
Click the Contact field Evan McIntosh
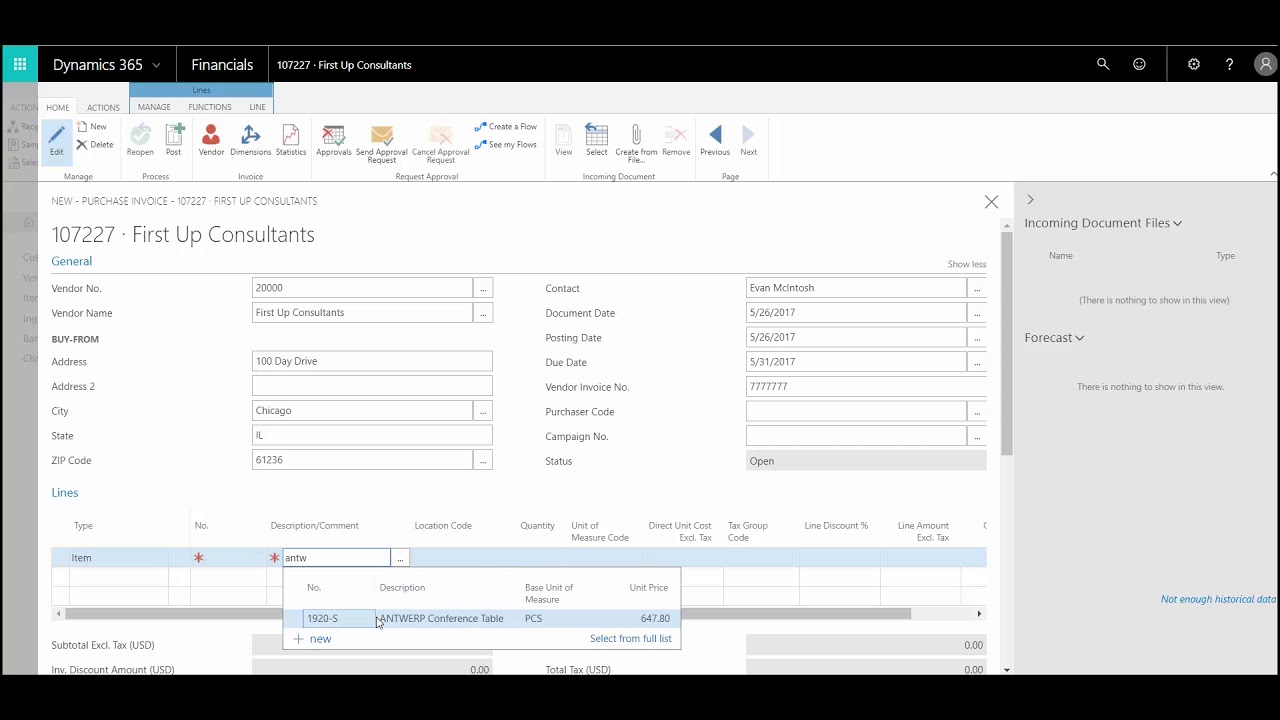coord(856,288)
